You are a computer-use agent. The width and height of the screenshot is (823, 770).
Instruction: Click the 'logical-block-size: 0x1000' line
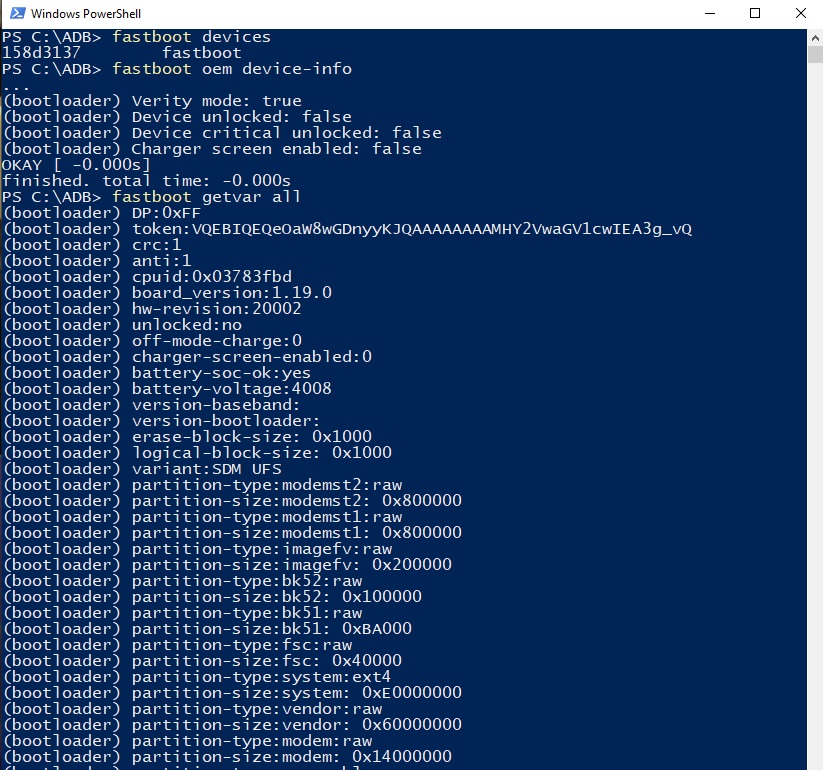[x=197, y=453]
